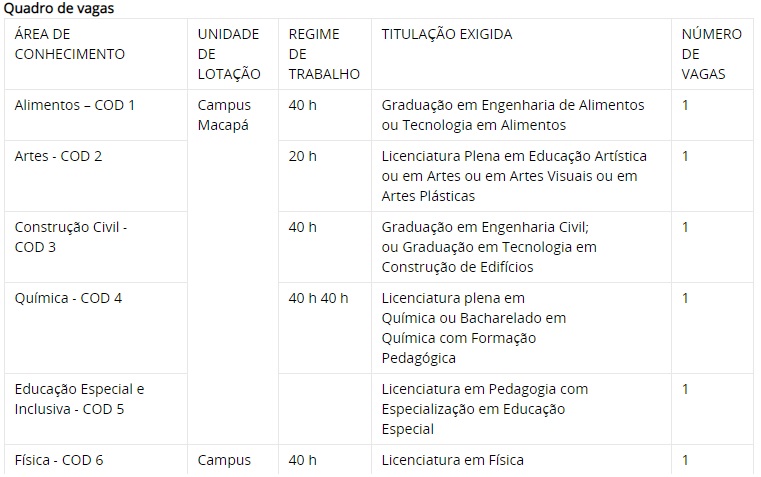This screenshot has height=477, width=761.
Task: Click the 'TITULAÇÃO EXIGIDA' column header
Action: (x=521, y=54)
